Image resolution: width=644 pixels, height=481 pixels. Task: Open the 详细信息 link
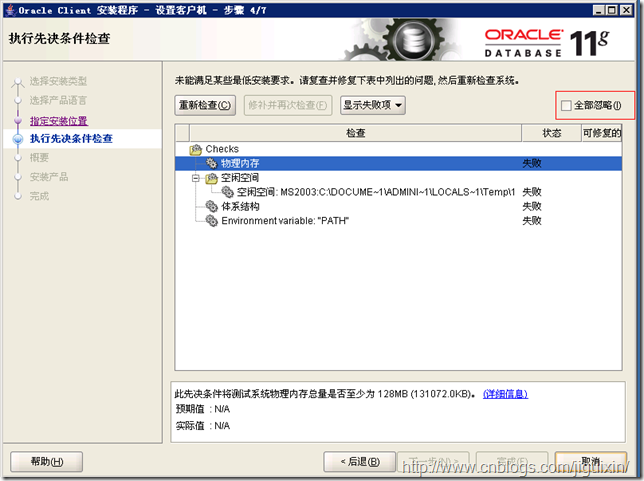(505, 394)
